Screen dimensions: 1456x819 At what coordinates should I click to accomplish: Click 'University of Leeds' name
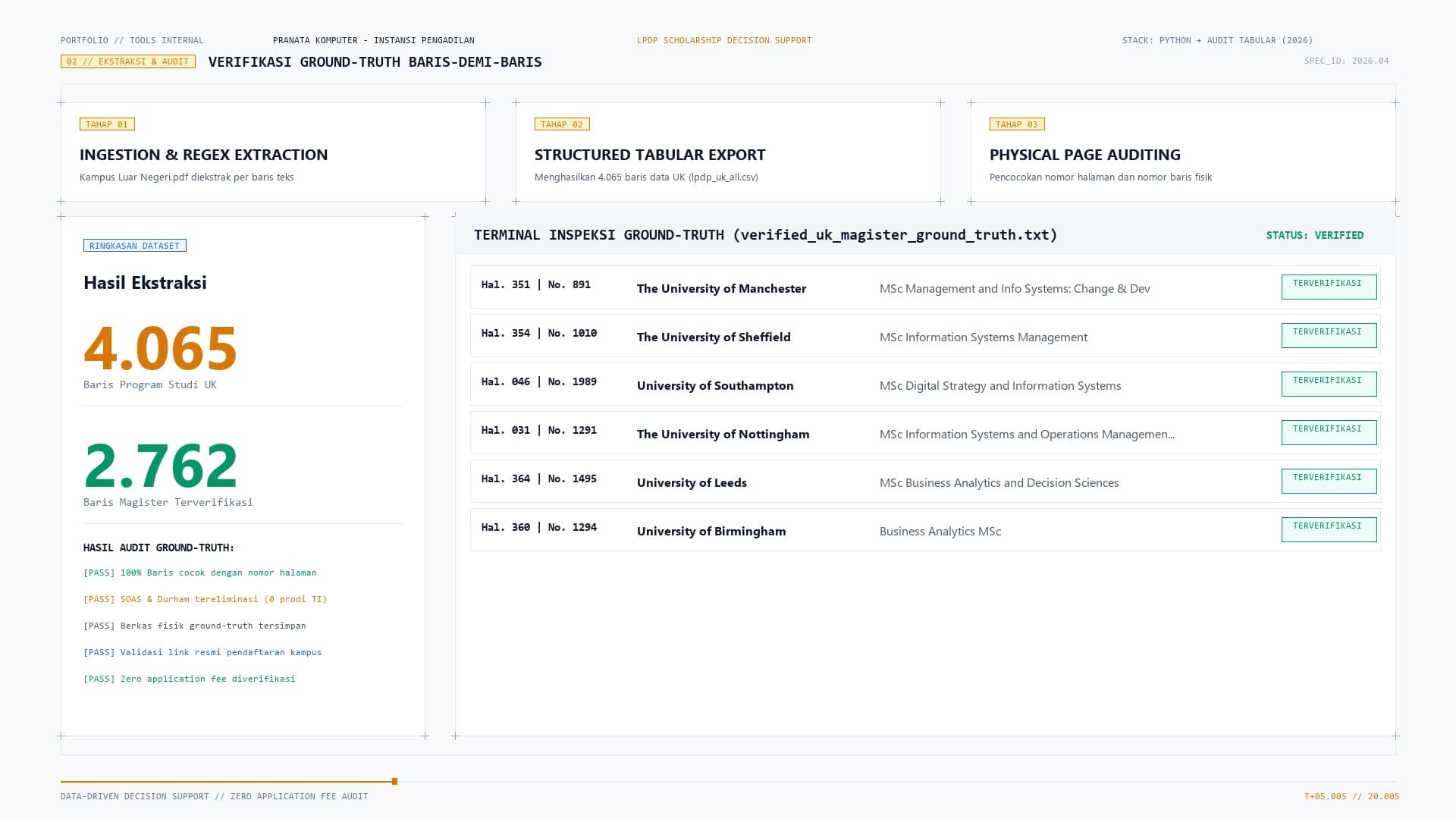tap(692, 482)
